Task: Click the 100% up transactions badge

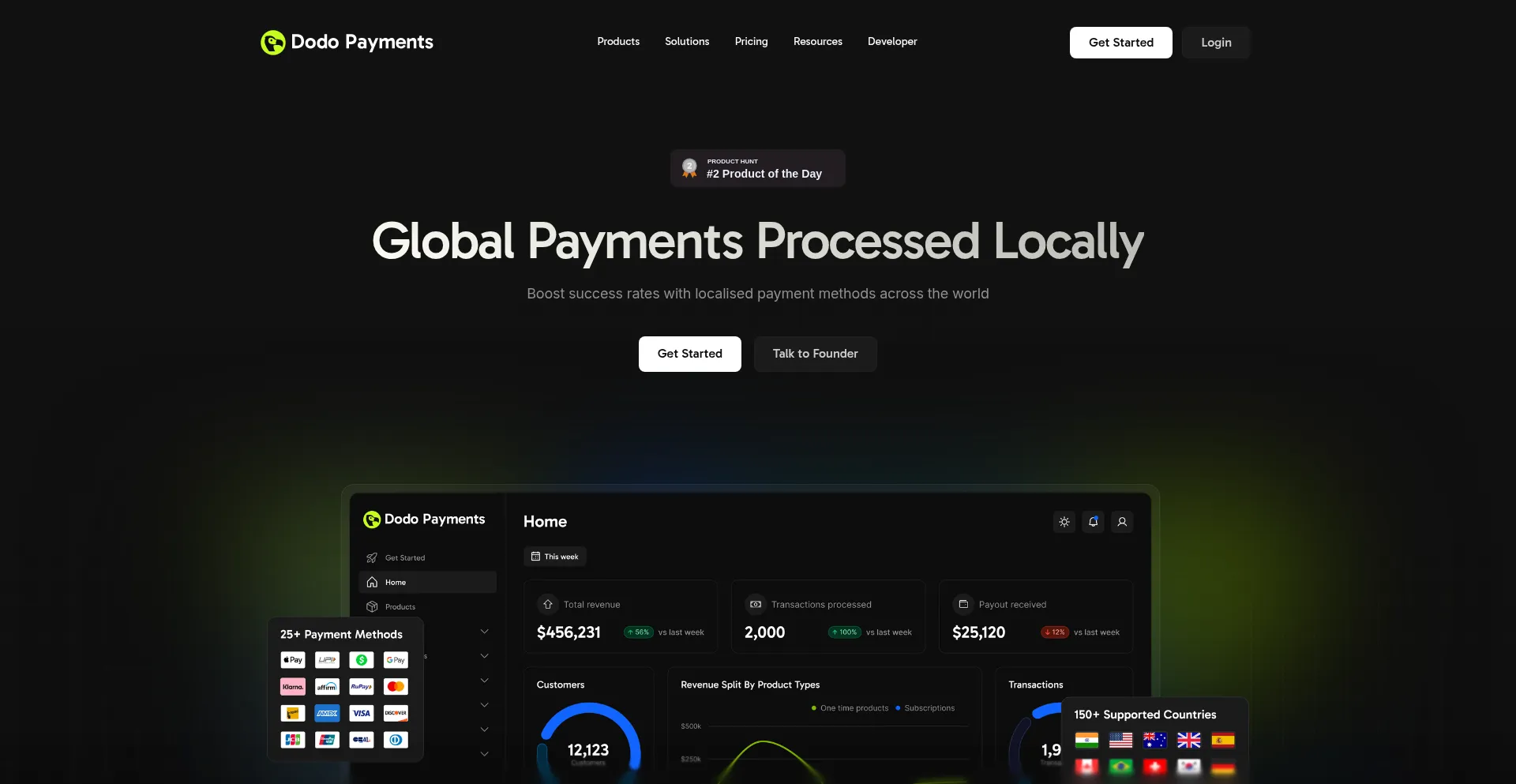Action: tap(845, 632)
